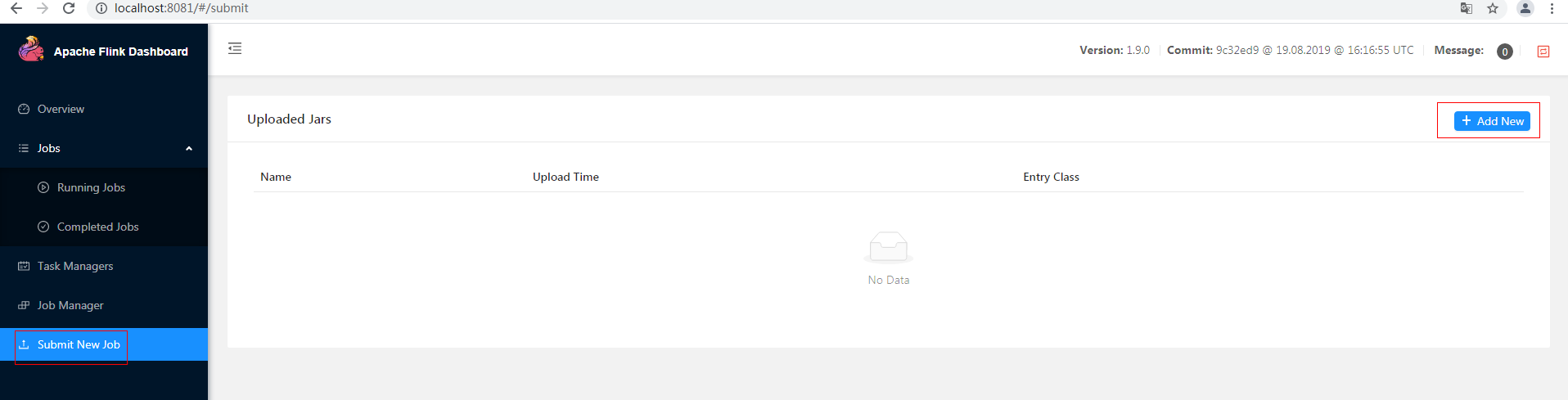Click the message count badge showing 0
This screenshot has width=1568, height=400.
[1505, 52]
